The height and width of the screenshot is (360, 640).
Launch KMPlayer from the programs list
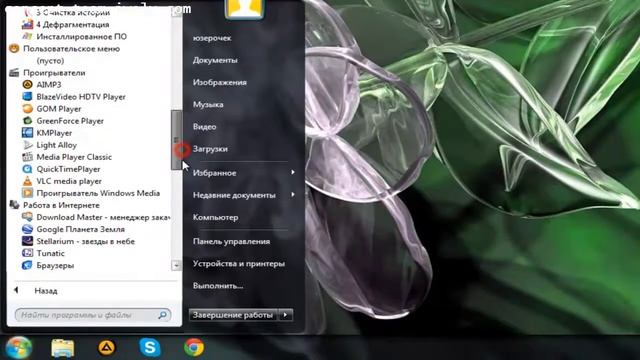click(x=54, y=133)
